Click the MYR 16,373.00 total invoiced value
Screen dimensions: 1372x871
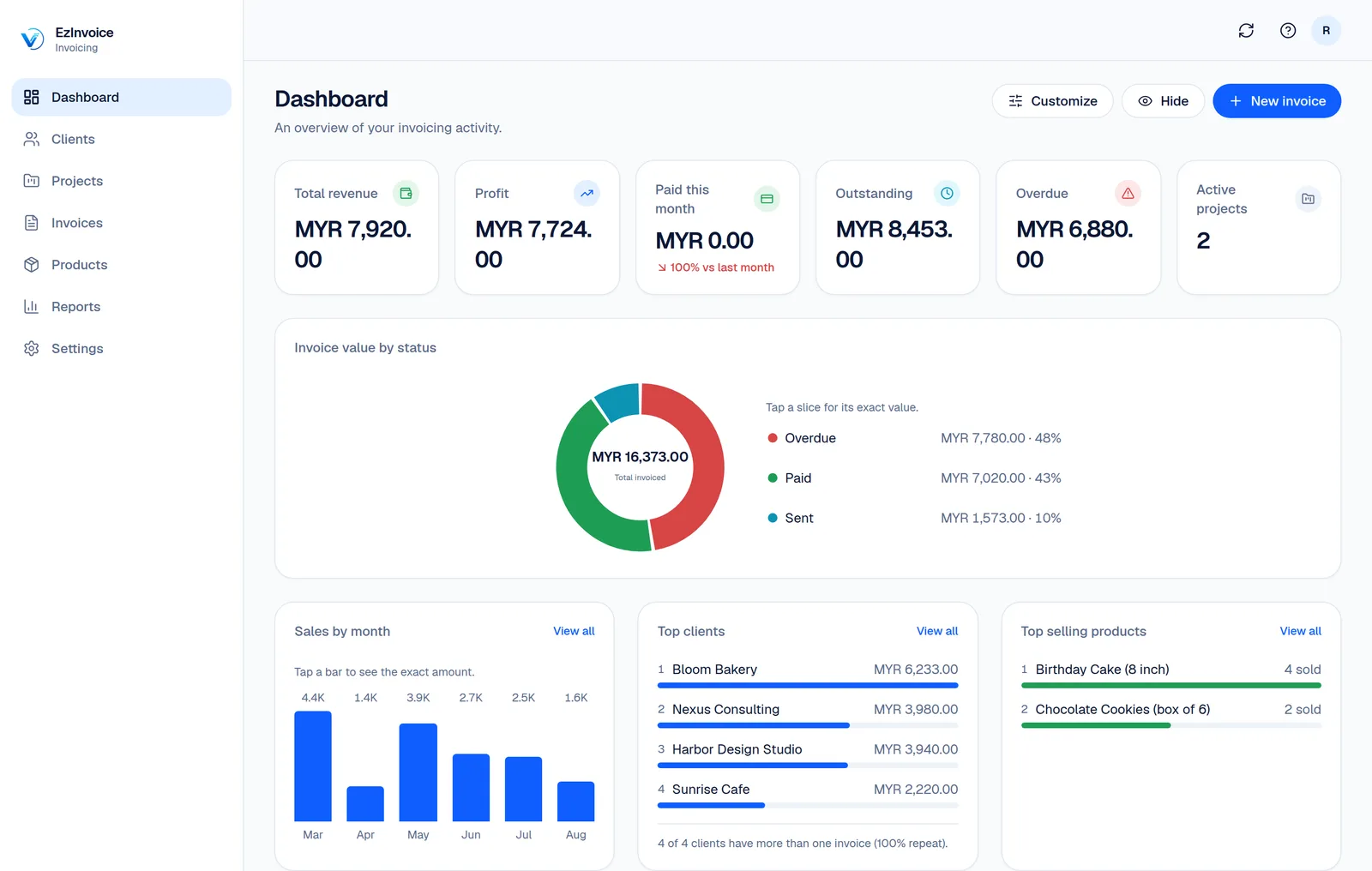[x=640, y=457]
